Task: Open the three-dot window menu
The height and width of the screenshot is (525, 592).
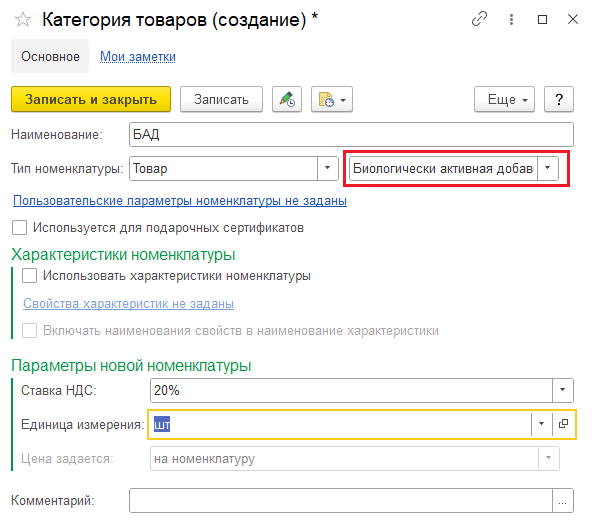Action: point(511,19)
